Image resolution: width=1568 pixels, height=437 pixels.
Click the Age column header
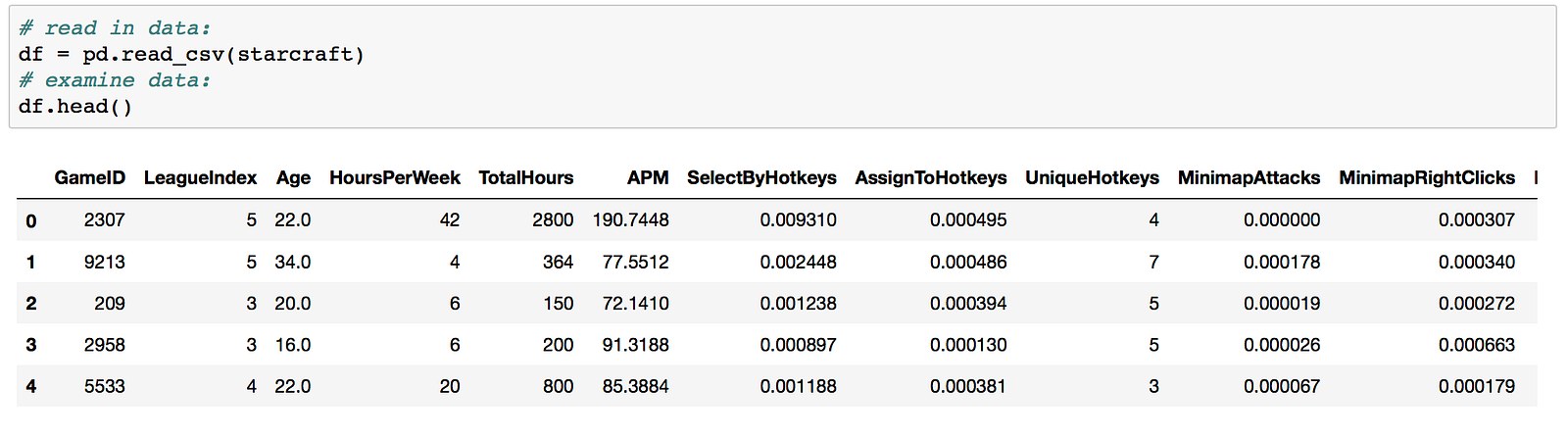point(293,177)
